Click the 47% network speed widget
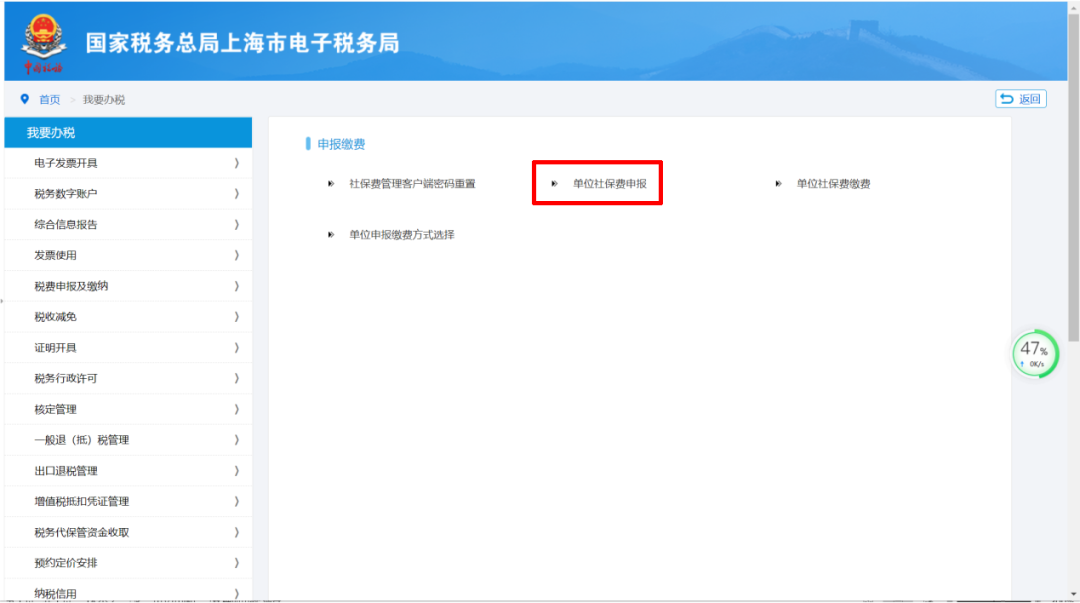This screenshot has width=1080, height=603. [x=1035, y=354]
